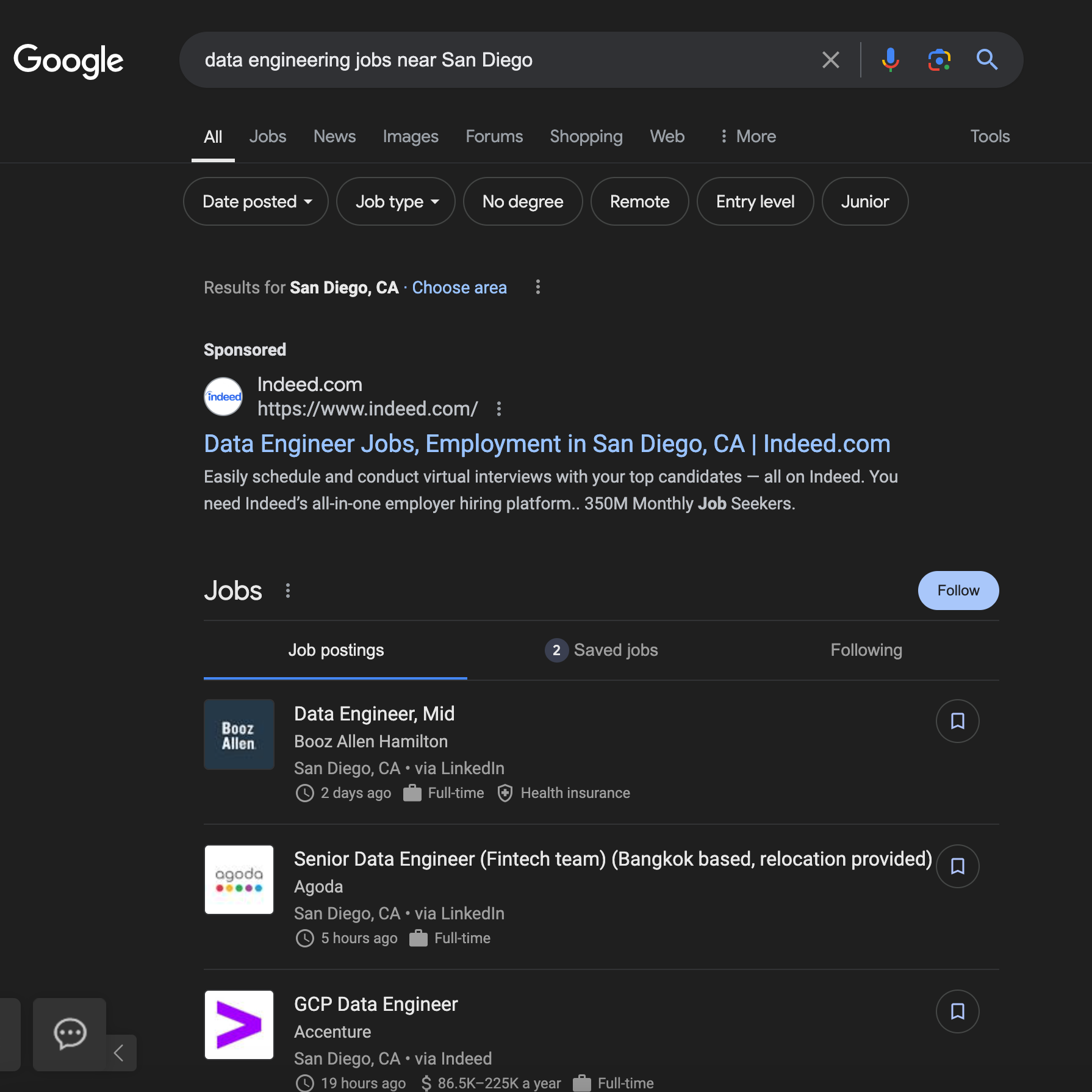Click the Indeed.com site name in the ad
The image size is (1092, 1092).
click(x=310, y=384)
